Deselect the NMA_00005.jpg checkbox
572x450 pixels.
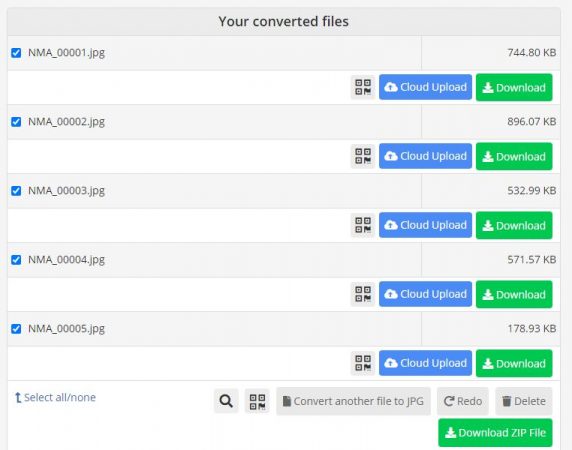click(16, 329)
